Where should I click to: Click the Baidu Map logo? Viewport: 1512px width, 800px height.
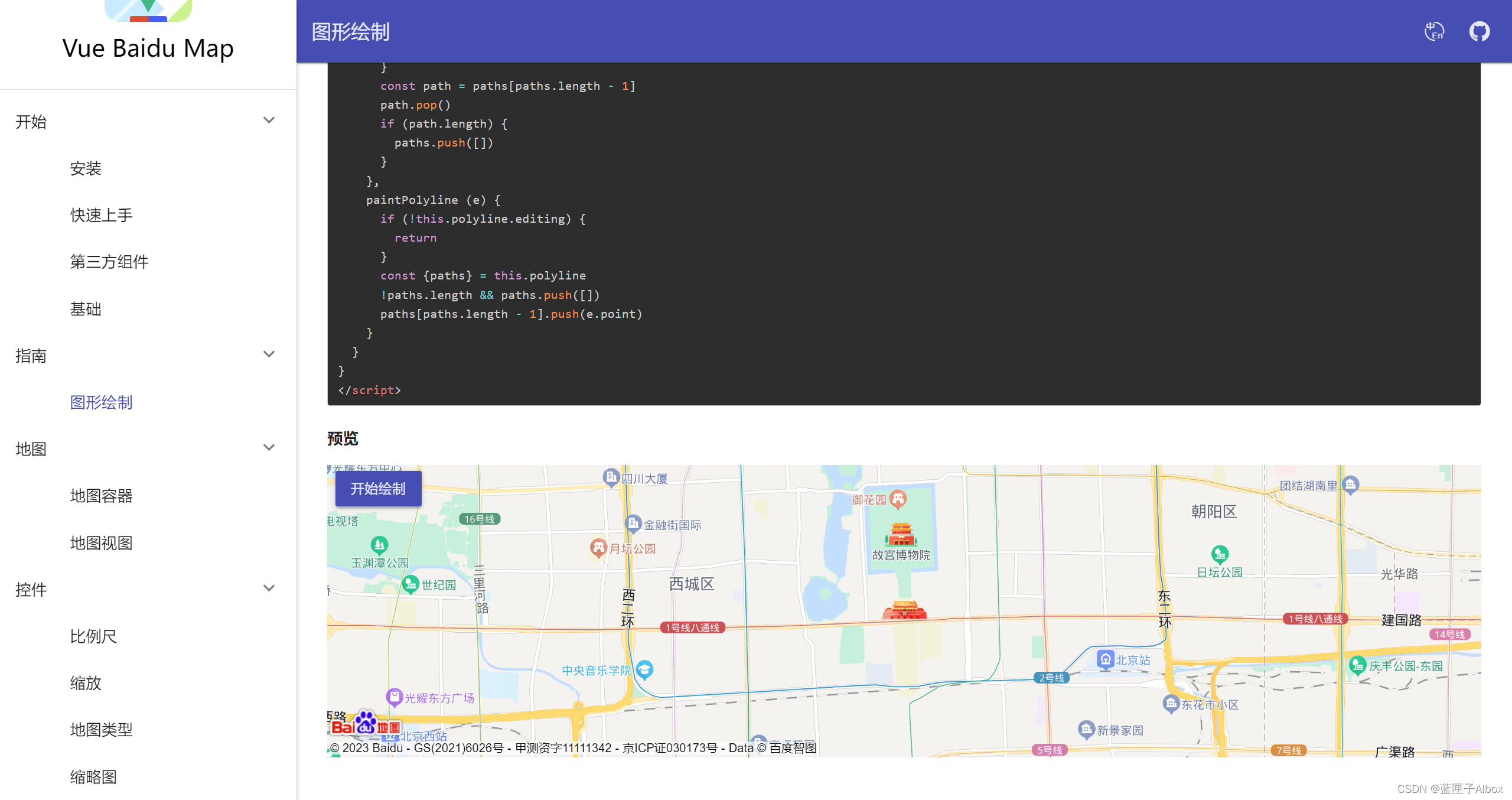click(366, 724)
